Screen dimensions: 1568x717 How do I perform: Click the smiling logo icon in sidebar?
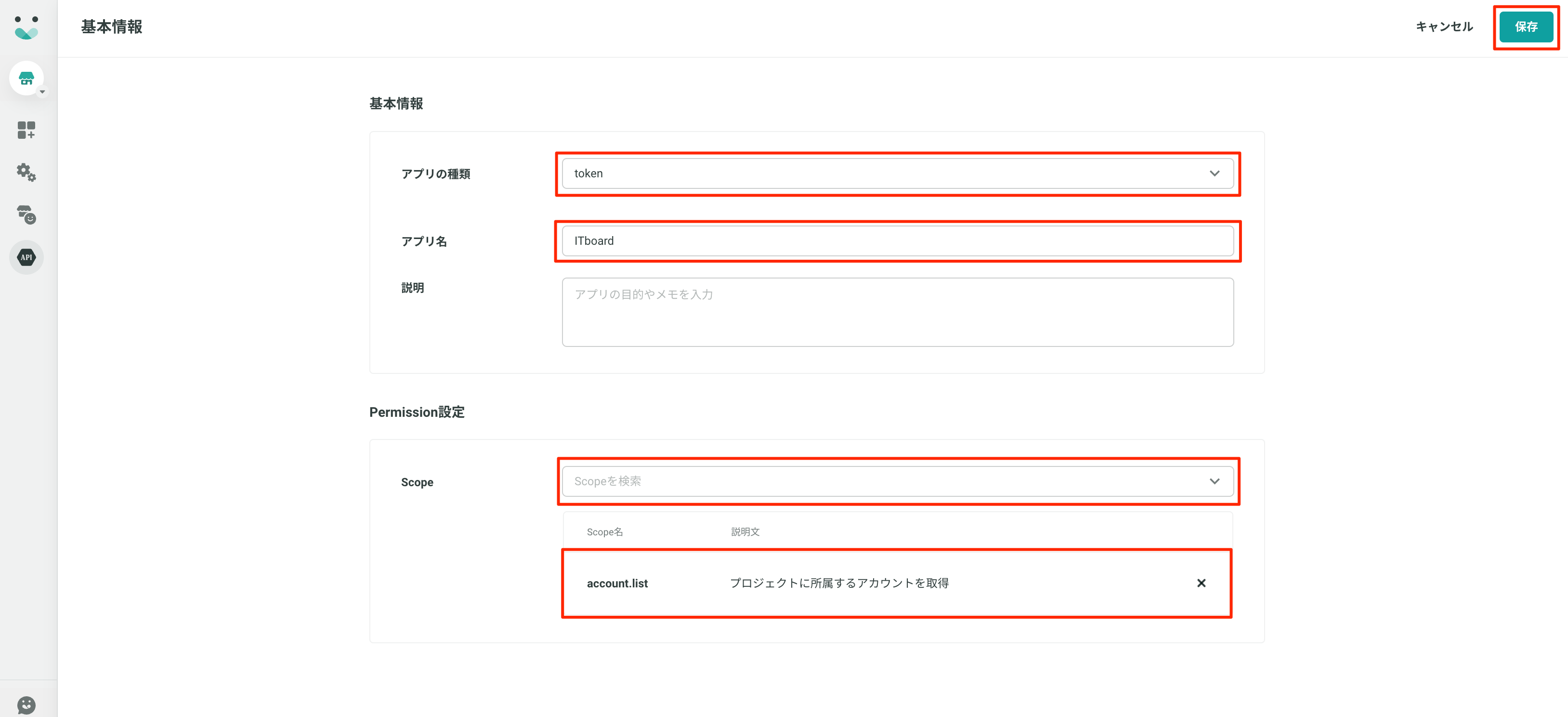[26, 27]
